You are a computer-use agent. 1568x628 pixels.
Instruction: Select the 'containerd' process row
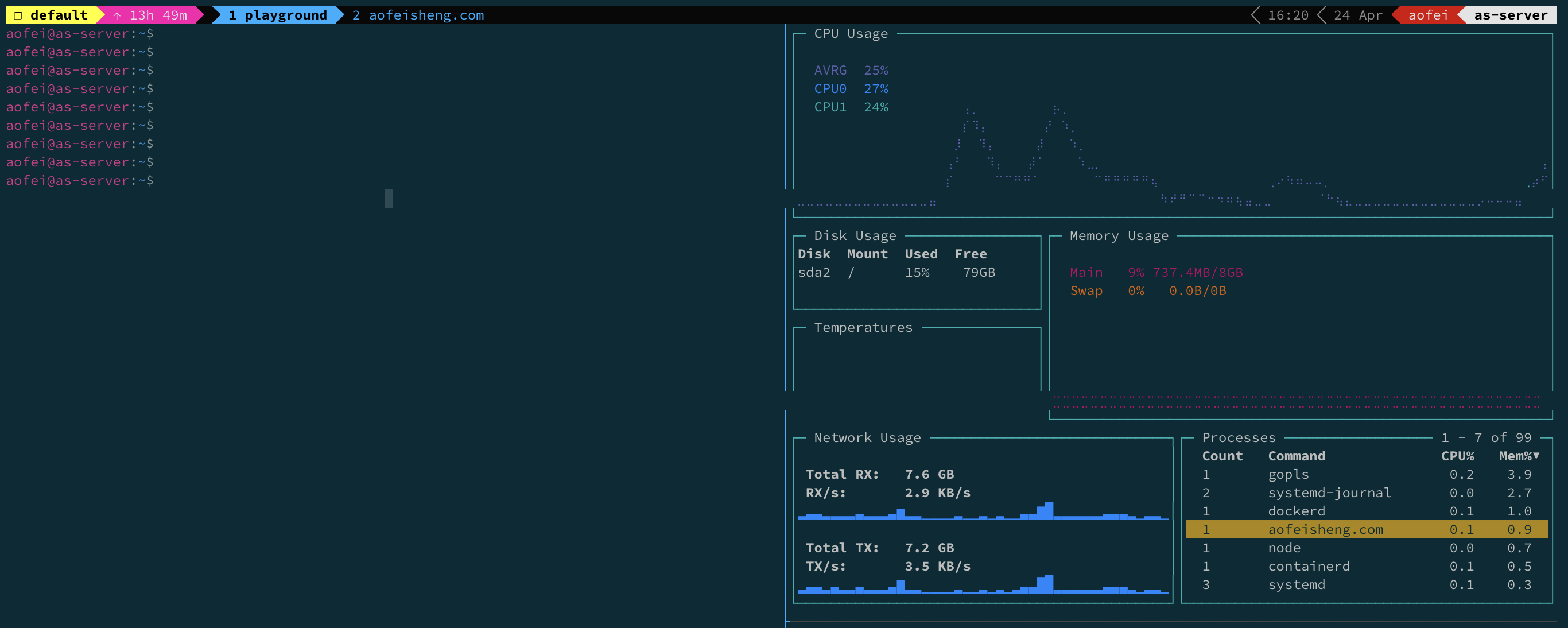[x=1367, y=567]
